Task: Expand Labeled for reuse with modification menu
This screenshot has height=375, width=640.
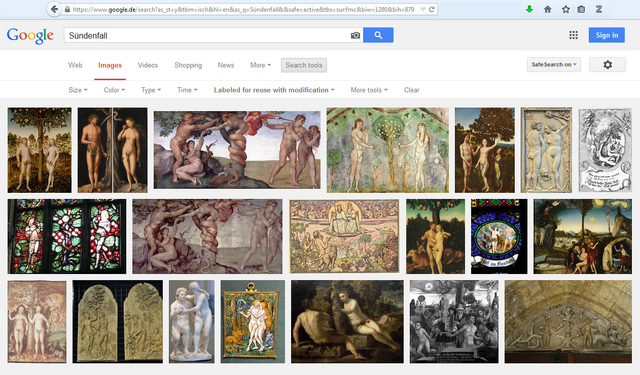Action: coord(274,90)
